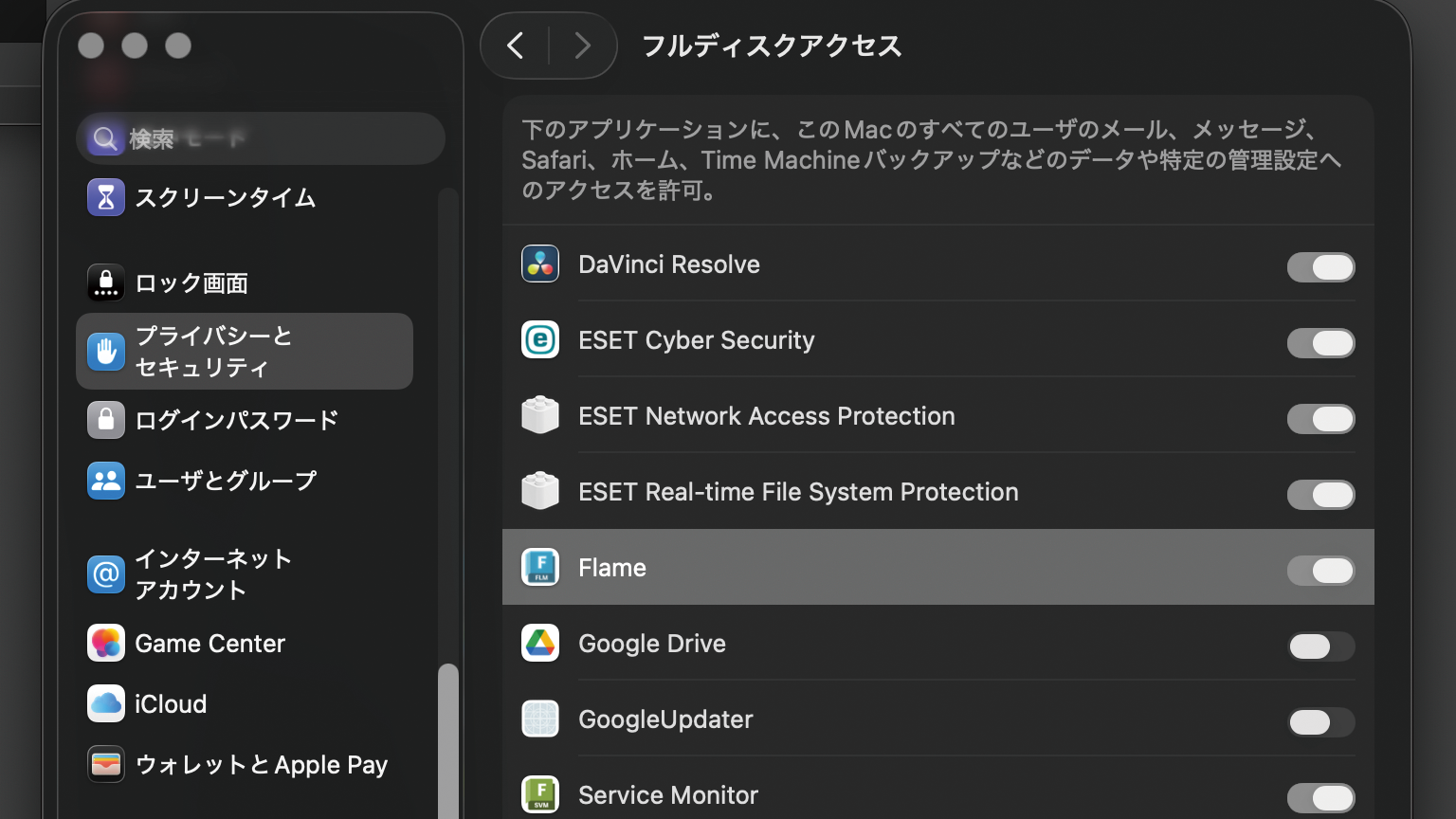Open スクリーンタイム in the sidebar
This screenshot has height=819, width=1456.
[225, 198]
